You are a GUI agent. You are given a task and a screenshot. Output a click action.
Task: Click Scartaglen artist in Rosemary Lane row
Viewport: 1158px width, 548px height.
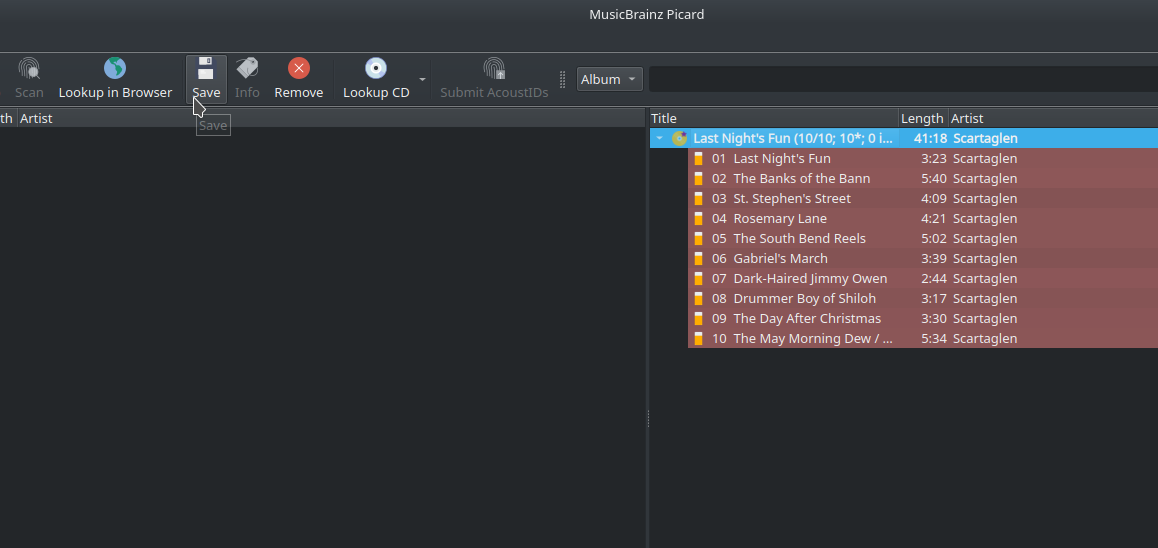coord(985,219)
